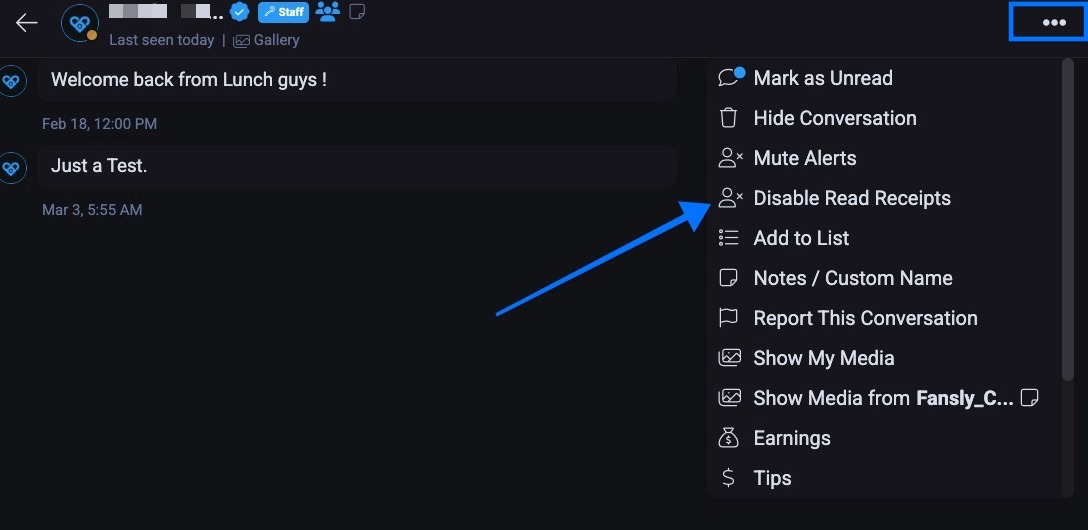Select Mark as Unread

(822, 78)
